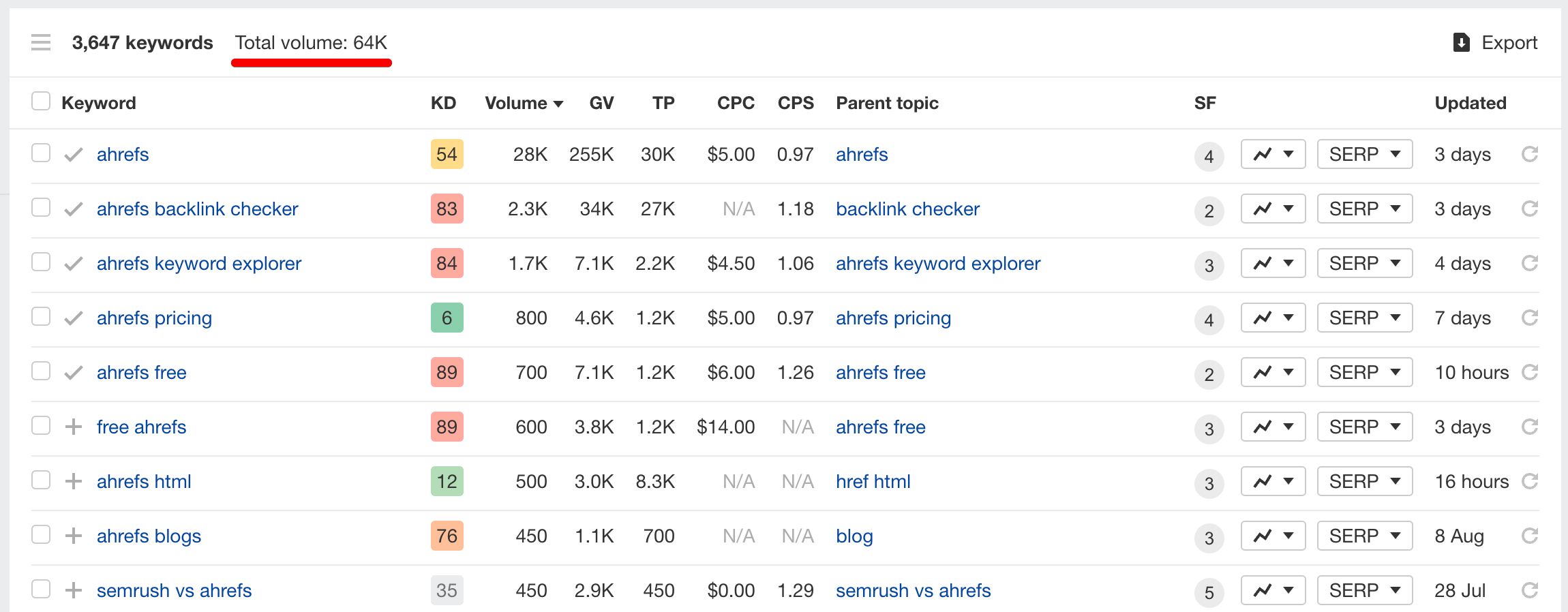The width and height of the screenshot is (1568, 612).
Task: Add 'ahrefs html' with plus icon
Action: tap(74, 481)
